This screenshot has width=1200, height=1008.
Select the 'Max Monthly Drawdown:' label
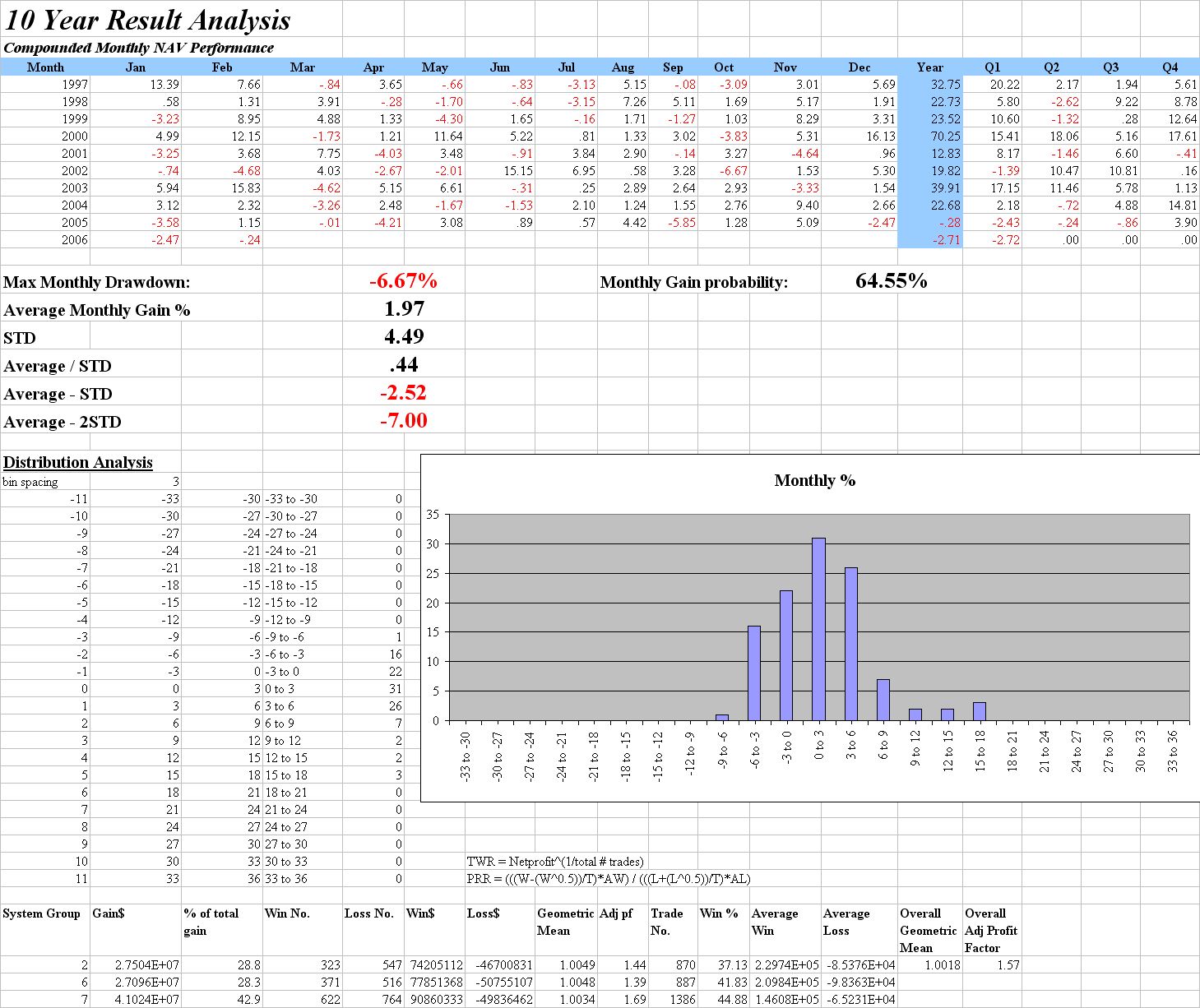click(x=96, y=282)
